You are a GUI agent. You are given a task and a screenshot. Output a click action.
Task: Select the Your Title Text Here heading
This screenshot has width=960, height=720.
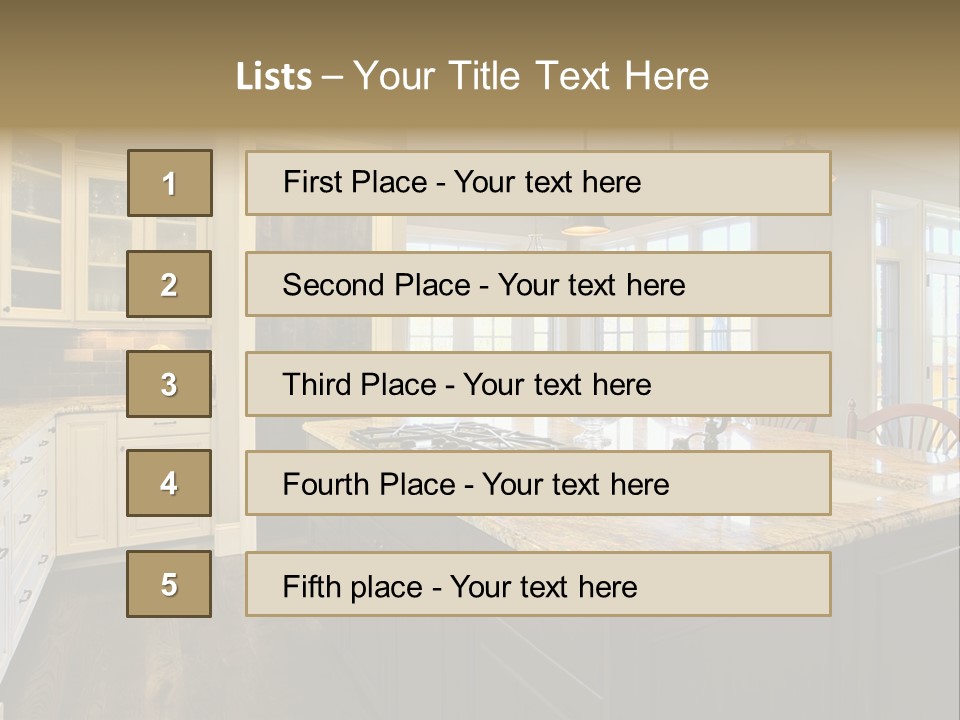click(x=530, y=76)
